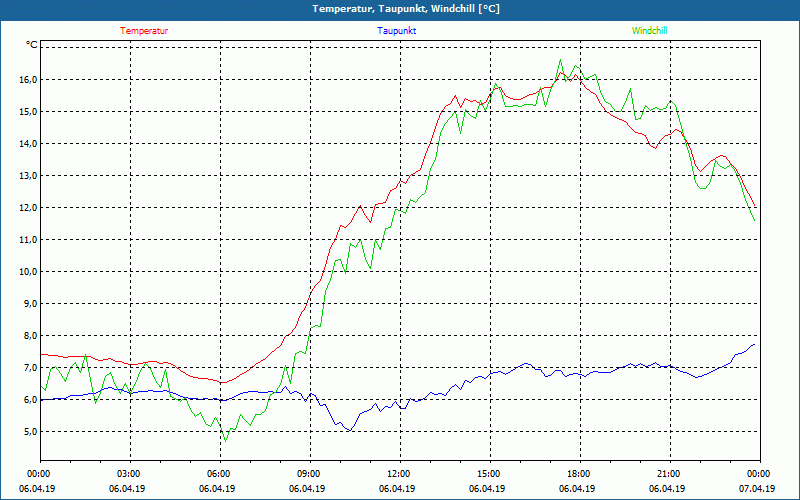Click the 03:00 time axis label
800x500 pixels.
click(x=127, y=474)
